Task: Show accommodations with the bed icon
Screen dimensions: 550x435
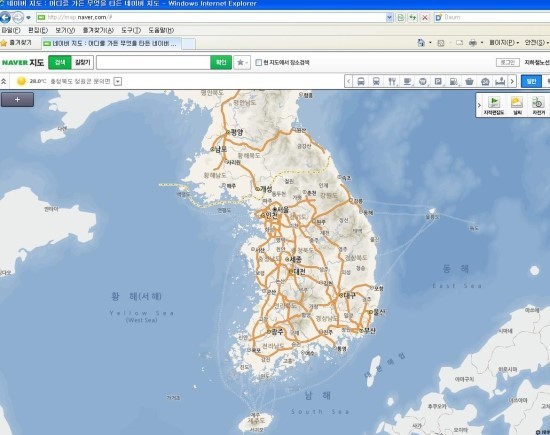Action: [500, 81]
